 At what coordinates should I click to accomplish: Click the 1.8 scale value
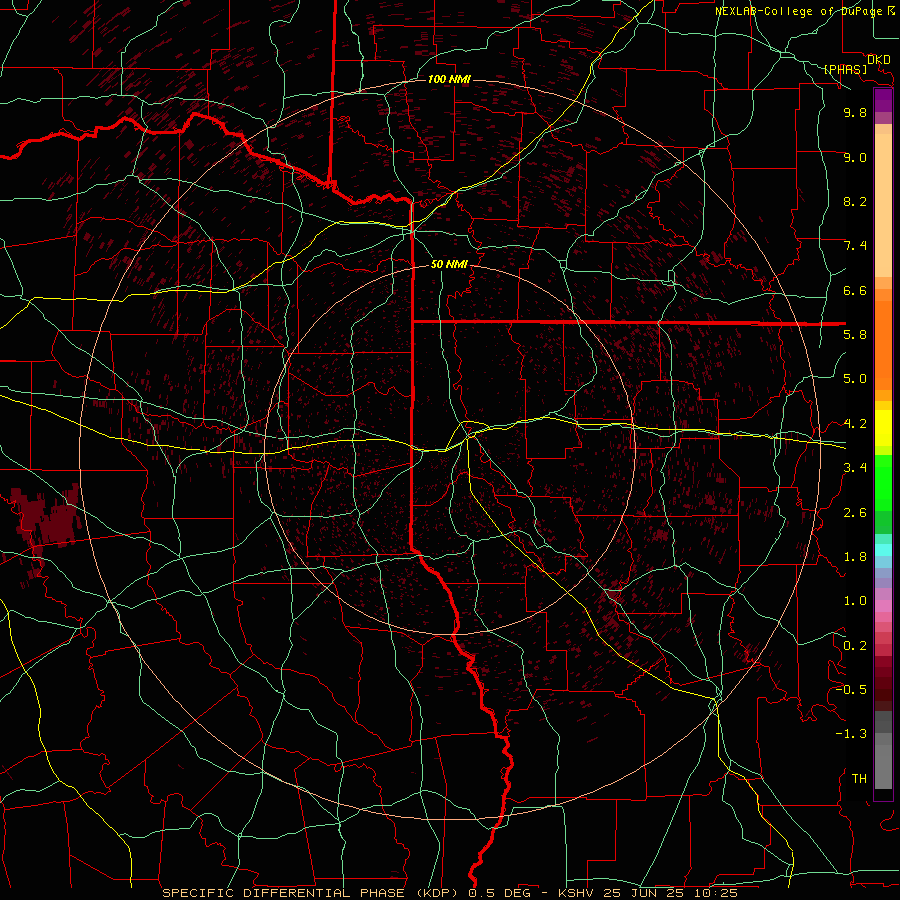click(855, 557)
